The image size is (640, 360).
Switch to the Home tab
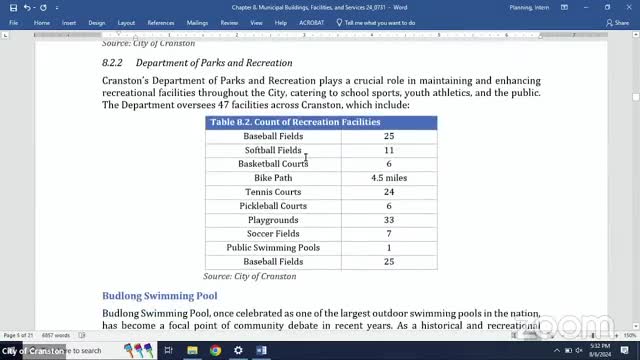click(x=42, y=23)
